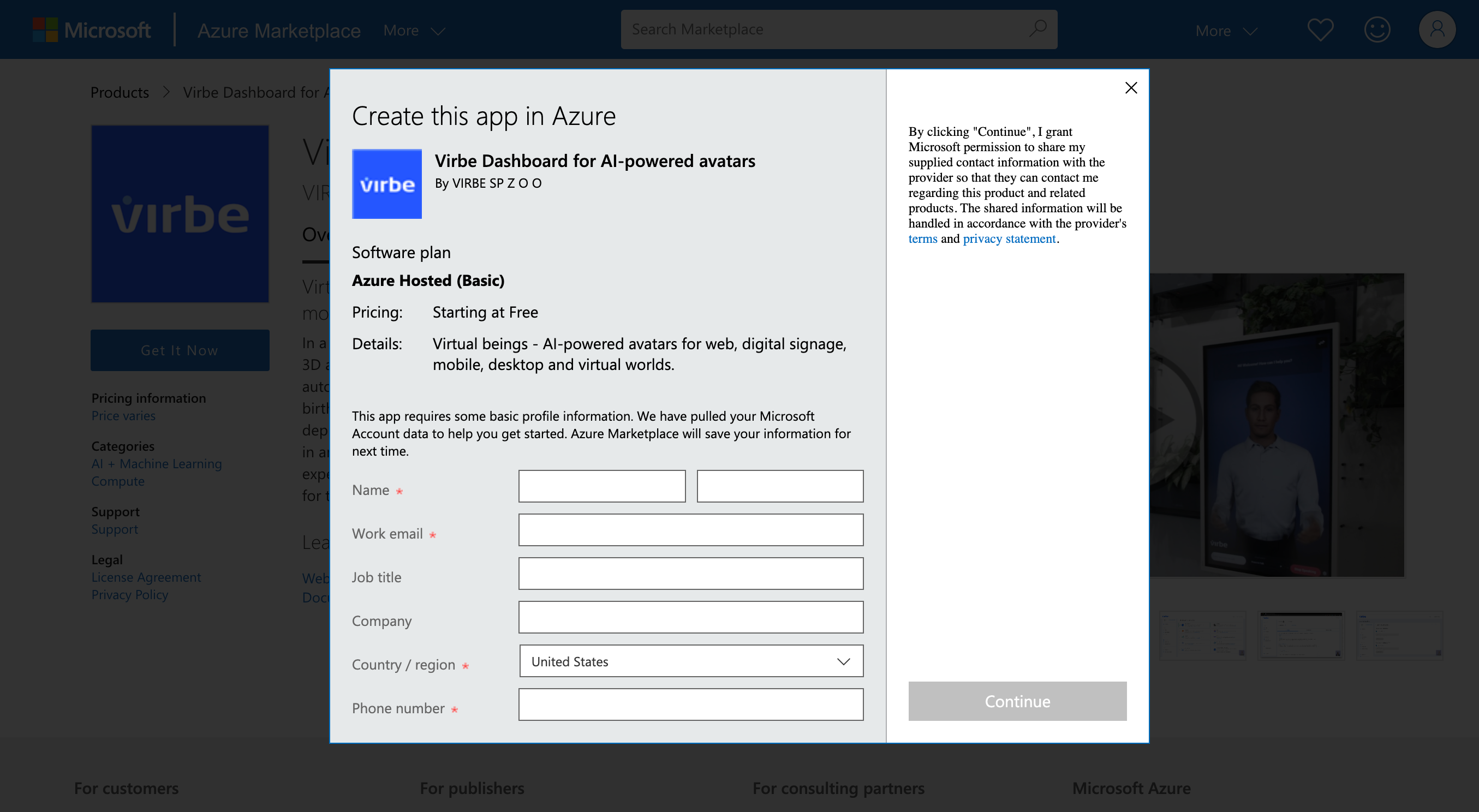Focus the Phone number field
The height and width of the screenshot is (812, 1479).
[x=691, y=704]
